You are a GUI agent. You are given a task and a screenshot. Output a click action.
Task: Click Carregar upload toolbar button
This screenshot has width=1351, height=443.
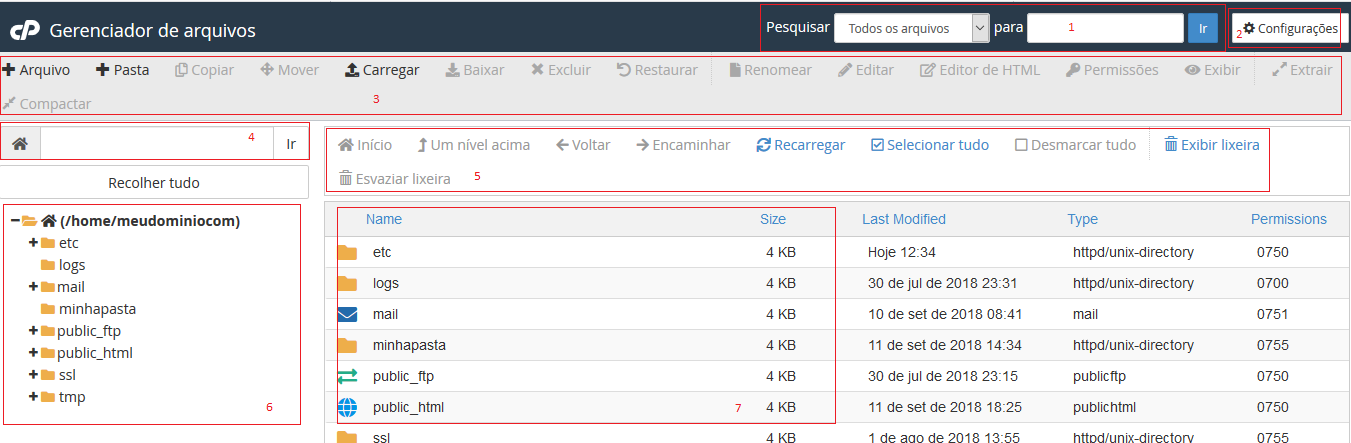coord(381,70)
